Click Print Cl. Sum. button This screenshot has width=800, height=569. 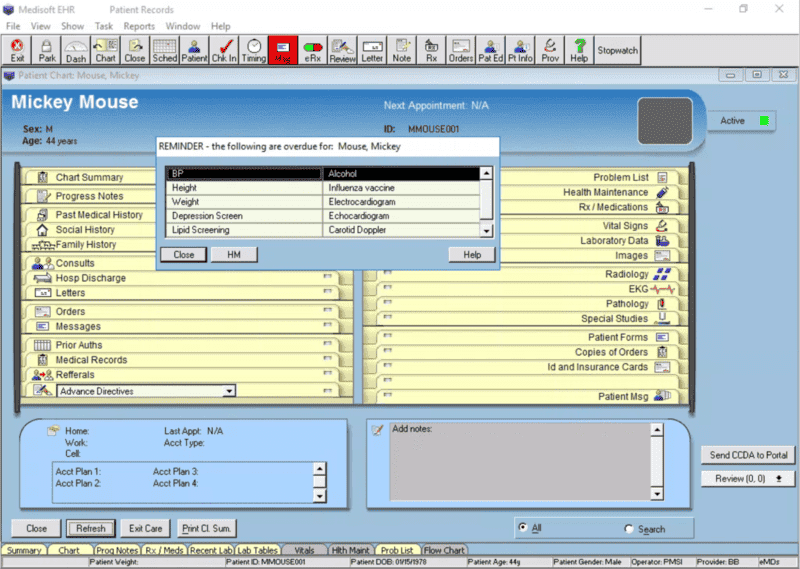click(207, 529)
